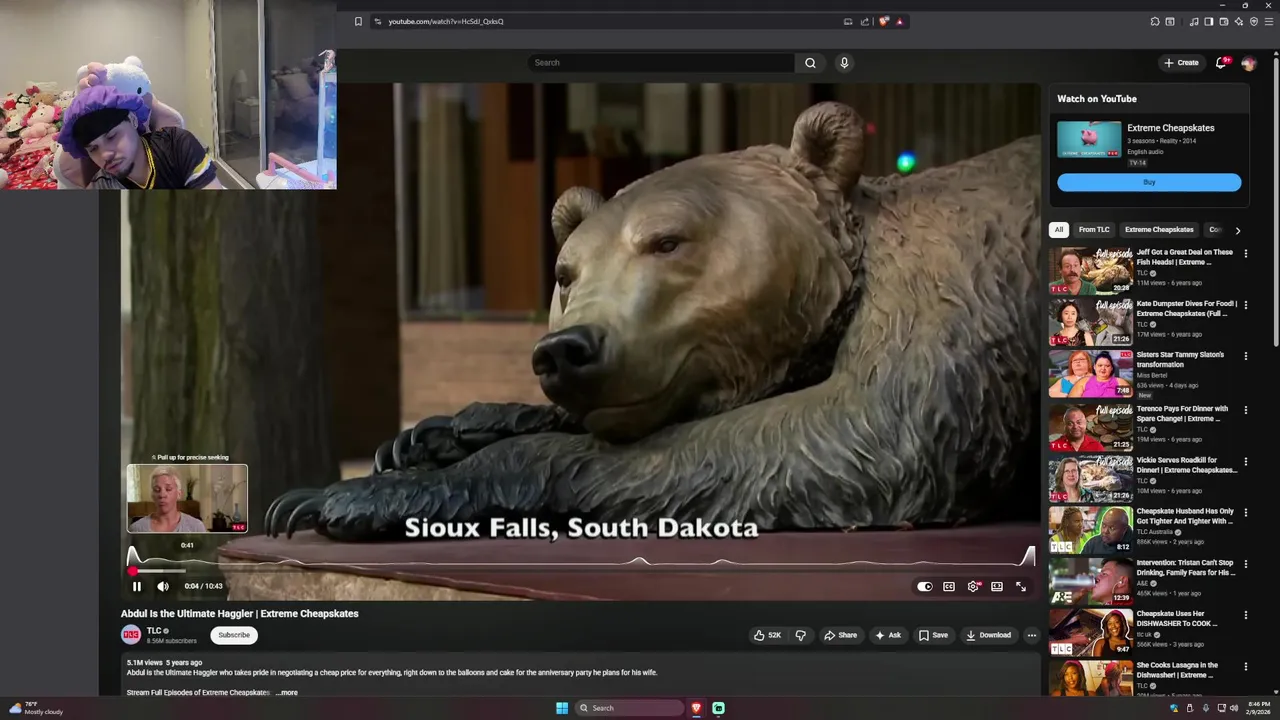1280x720 pixels.
Task: Download the current video
Action: point(988,635)
